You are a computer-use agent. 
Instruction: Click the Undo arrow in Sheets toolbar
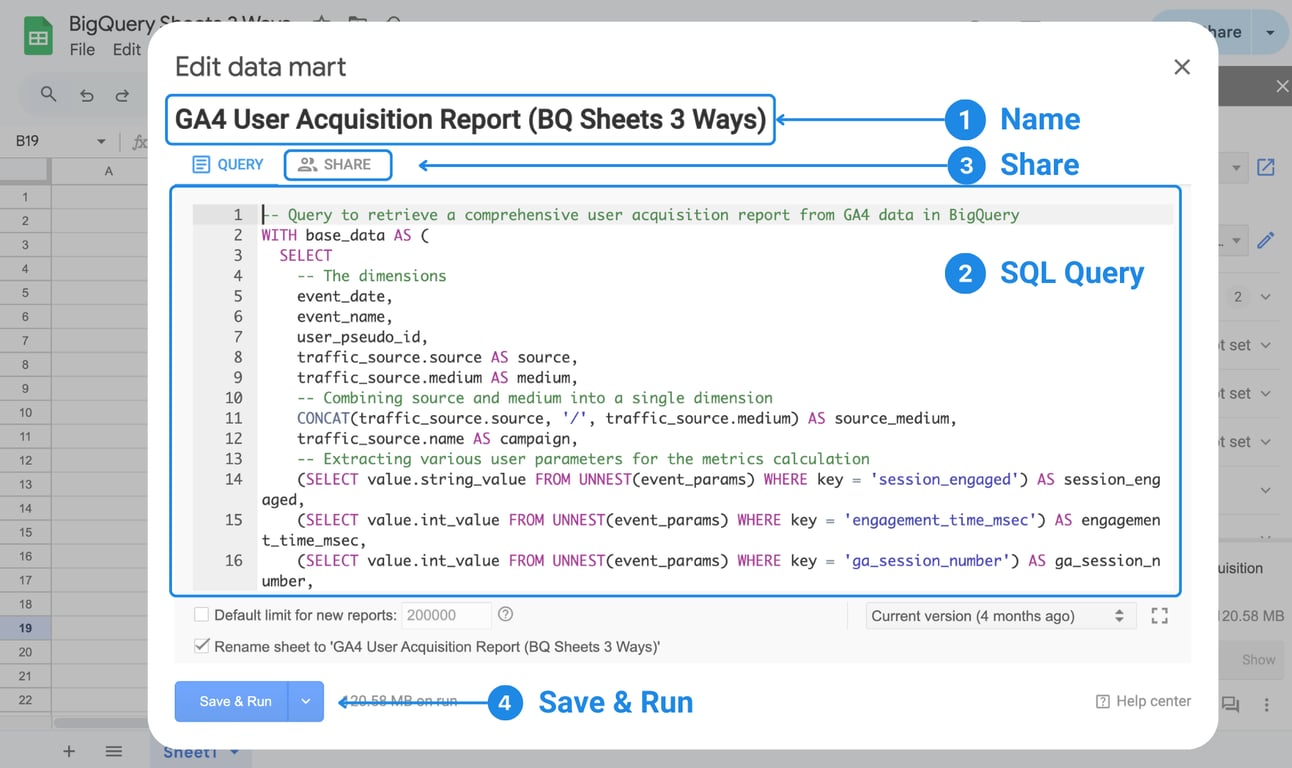pos(87,96)
